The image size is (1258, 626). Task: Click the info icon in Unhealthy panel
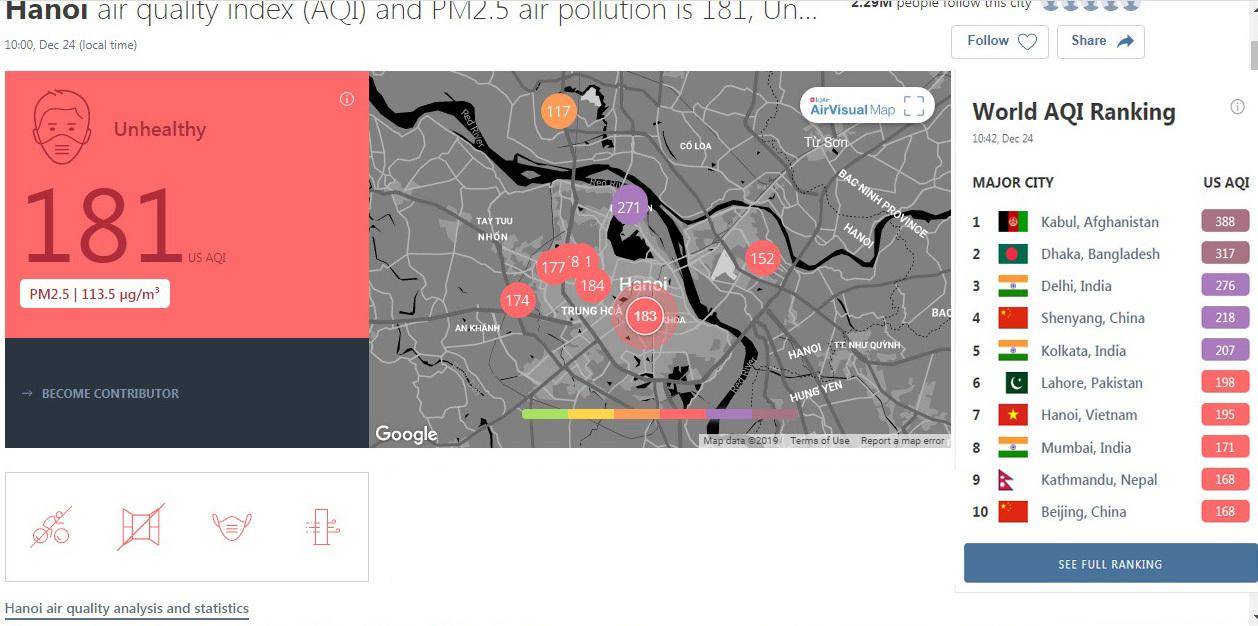tap(347, 99)
